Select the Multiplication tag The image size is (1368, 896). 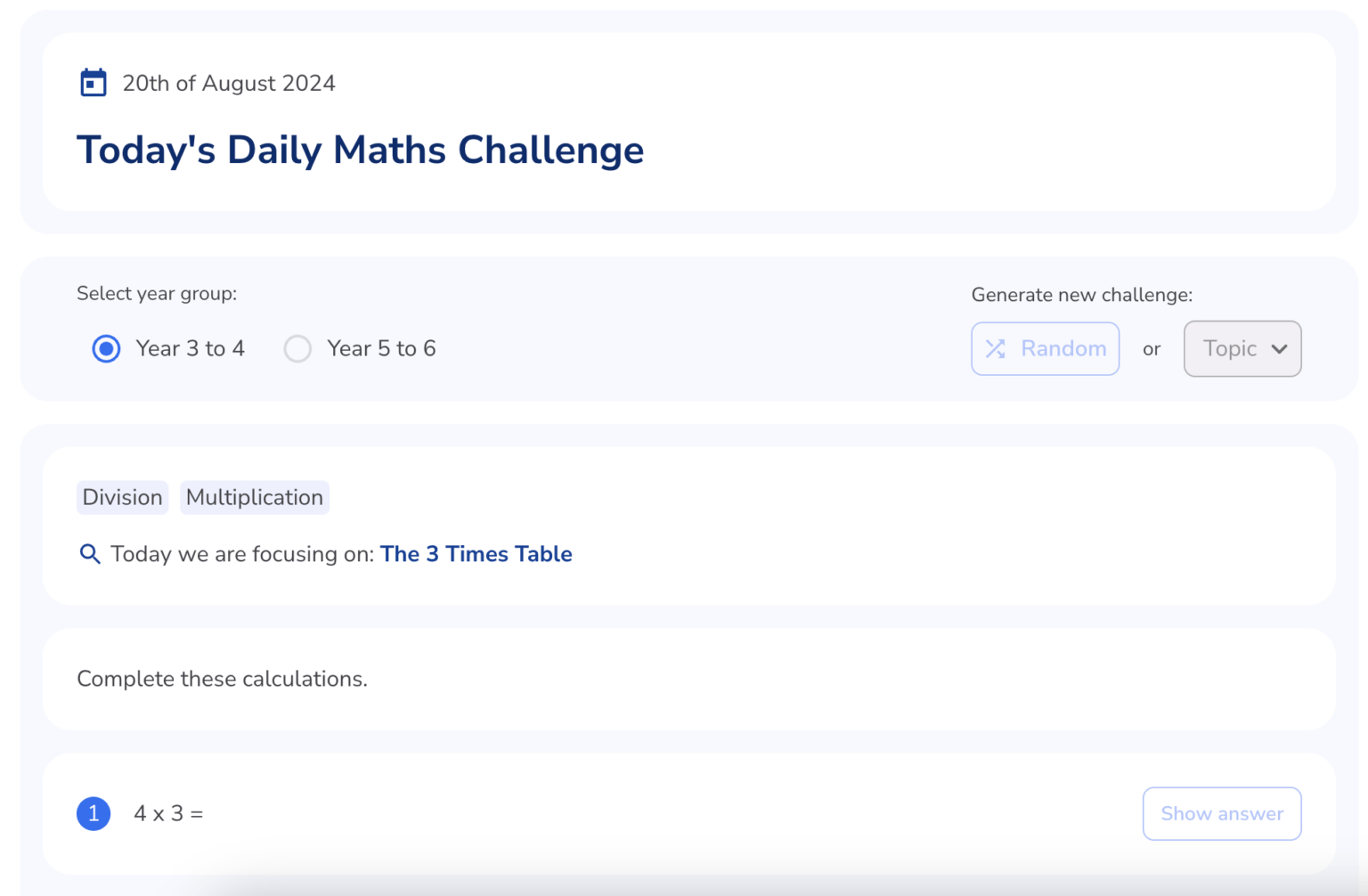(x=255, y=497)
